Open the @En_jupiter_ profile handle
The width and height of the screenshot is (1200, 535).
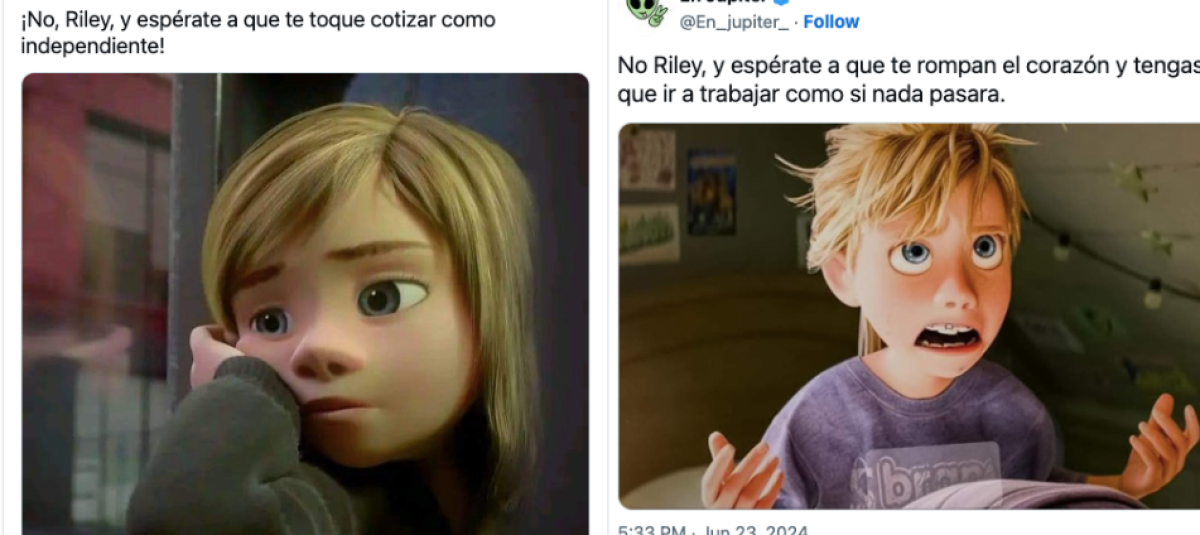734,21
